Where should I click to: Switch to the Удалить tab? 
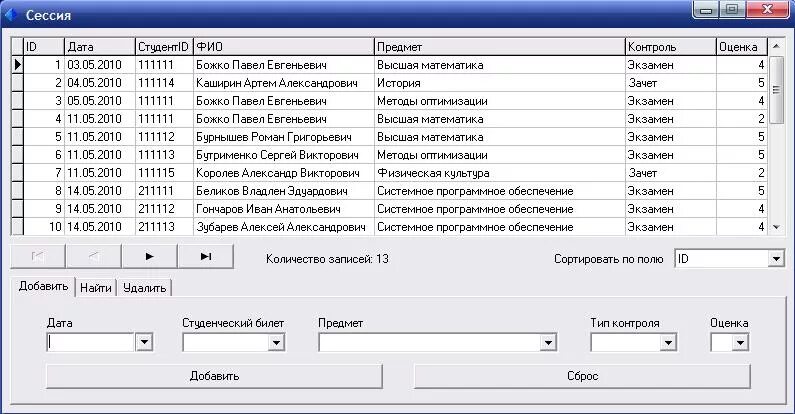(x=144, y=288)
